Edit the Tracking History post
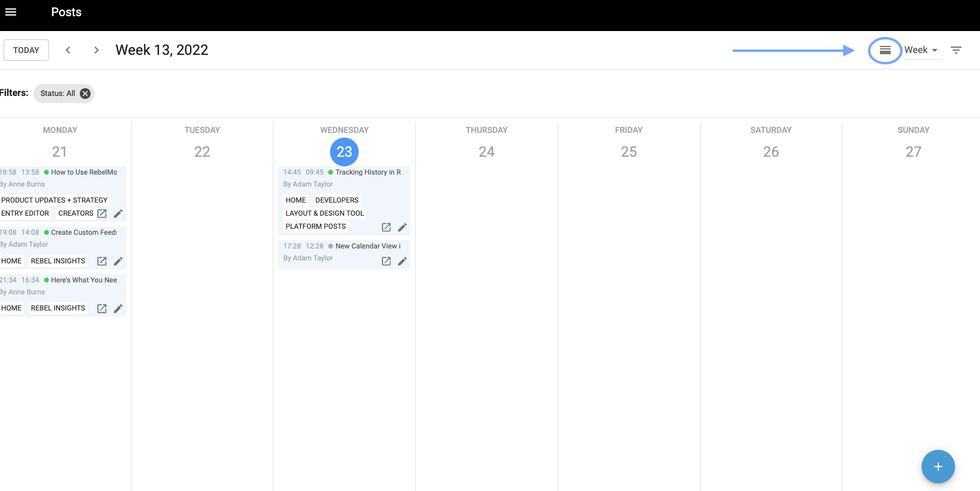Image resolution: width=980 pixels, height=491 pixels. pyautogui.click(x=402, y=228)
